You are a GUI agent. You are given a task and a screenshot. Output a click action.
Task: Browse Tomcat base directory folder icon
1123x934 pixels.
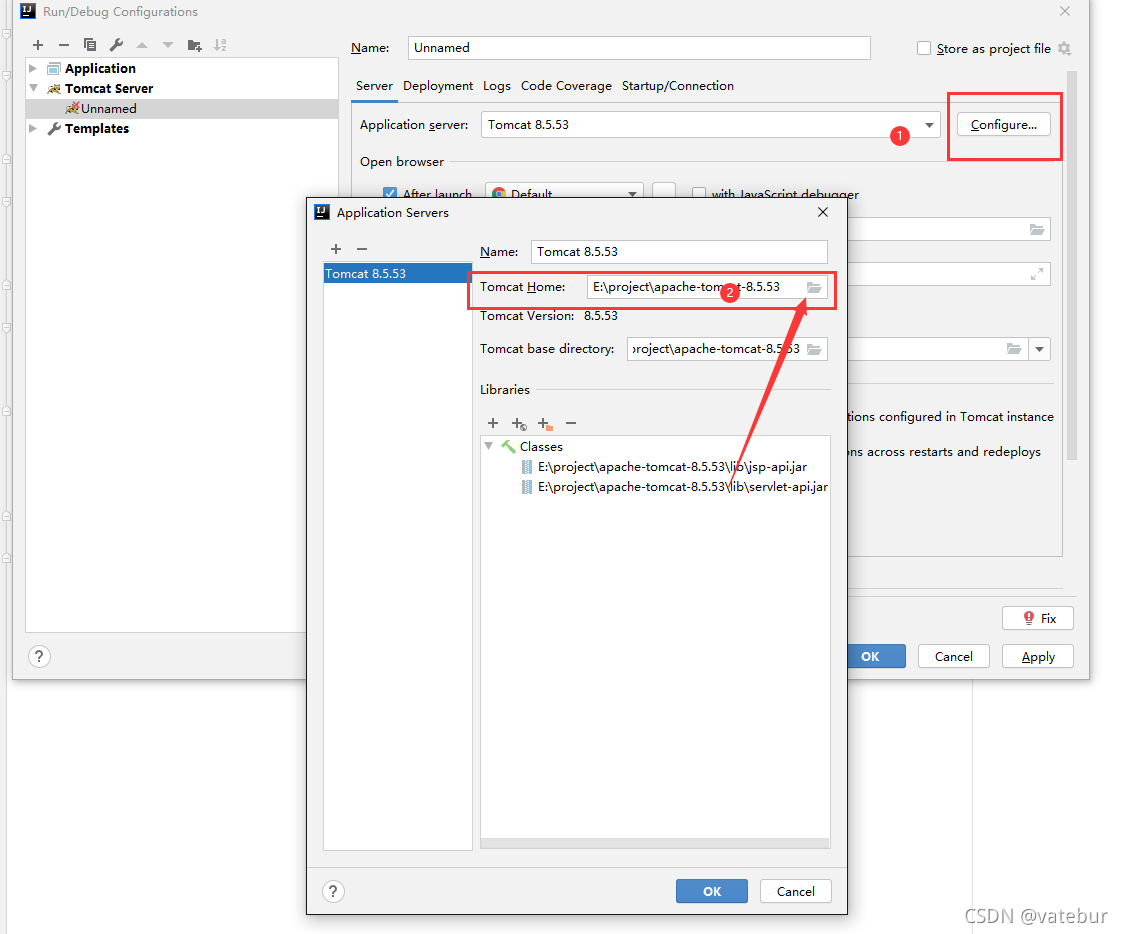[x=814, y=350]
